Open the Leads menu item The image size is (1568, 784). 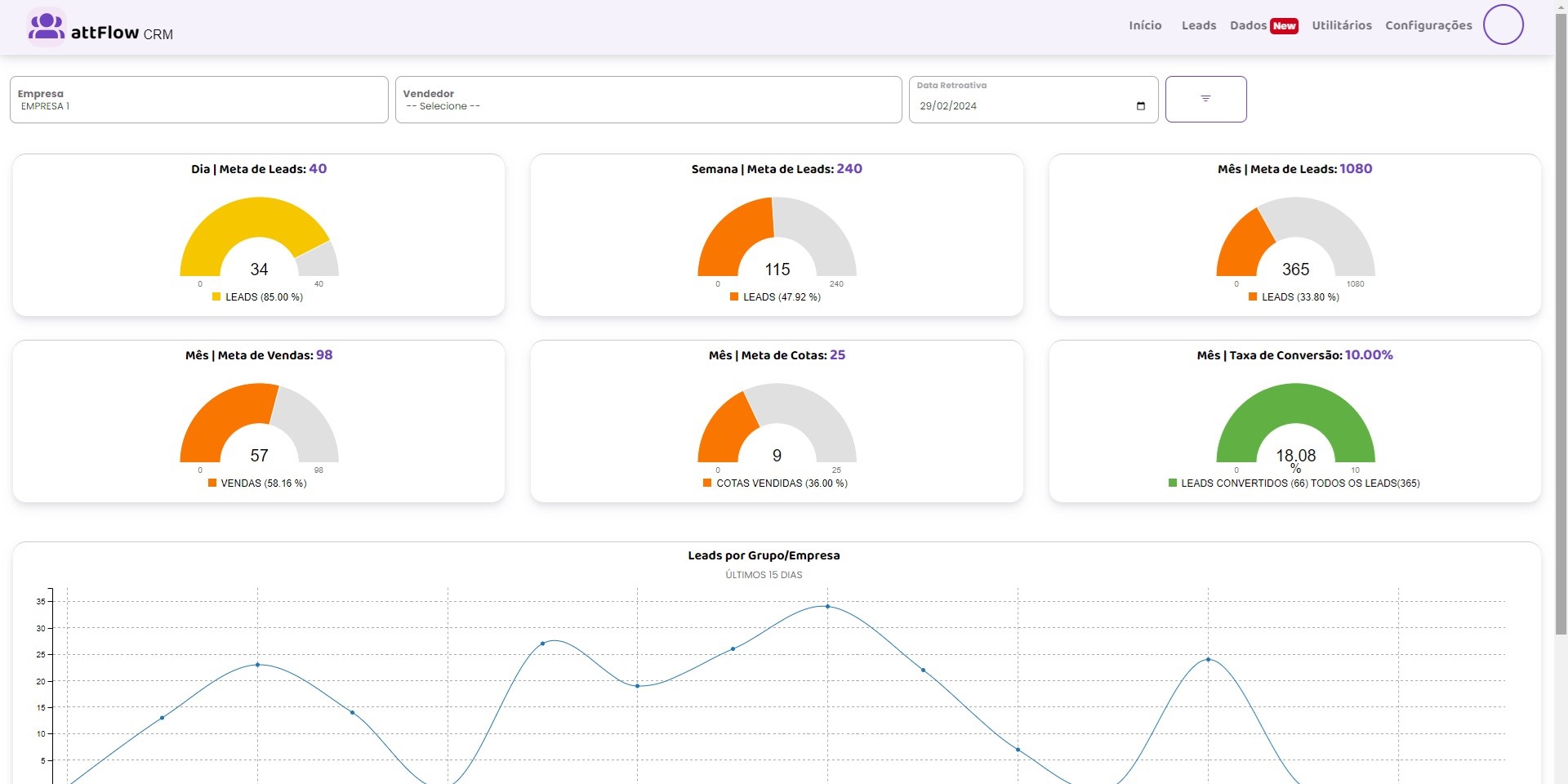click(x=1198, y=25)
